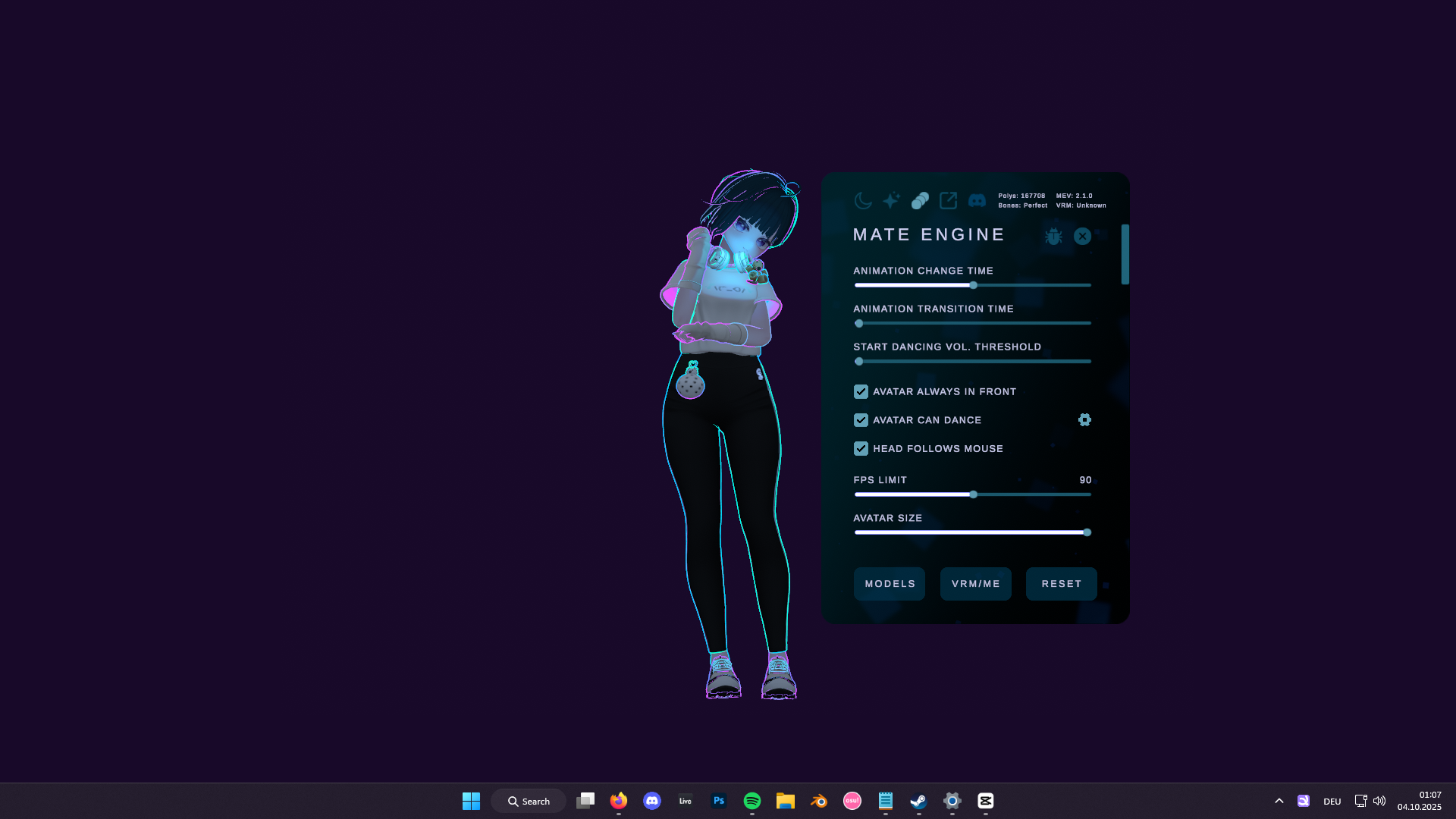Launch Photoshop from the taskbar
Image resolution: width=1456 pixels, height=819 pixels.
coord(718,801)
